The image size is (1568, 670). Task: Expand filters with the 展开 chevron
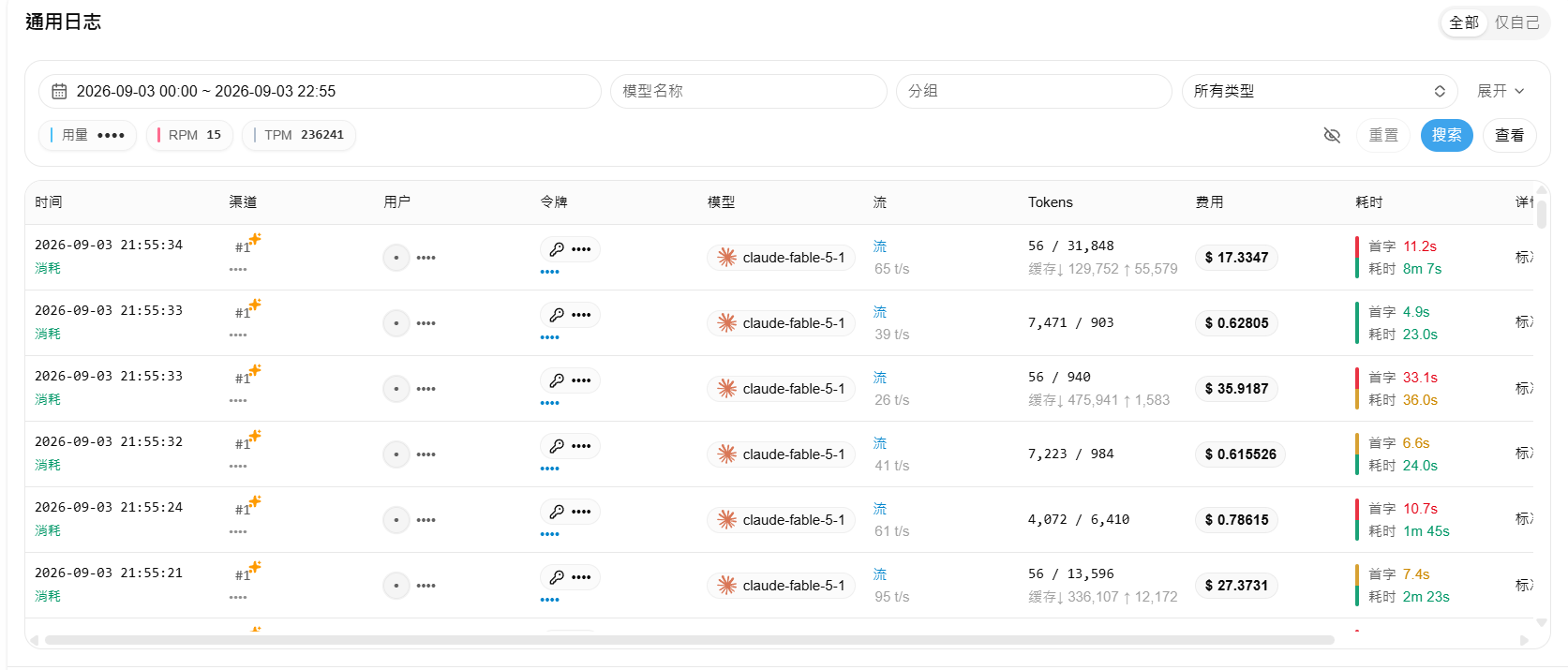pos(1501,91)
